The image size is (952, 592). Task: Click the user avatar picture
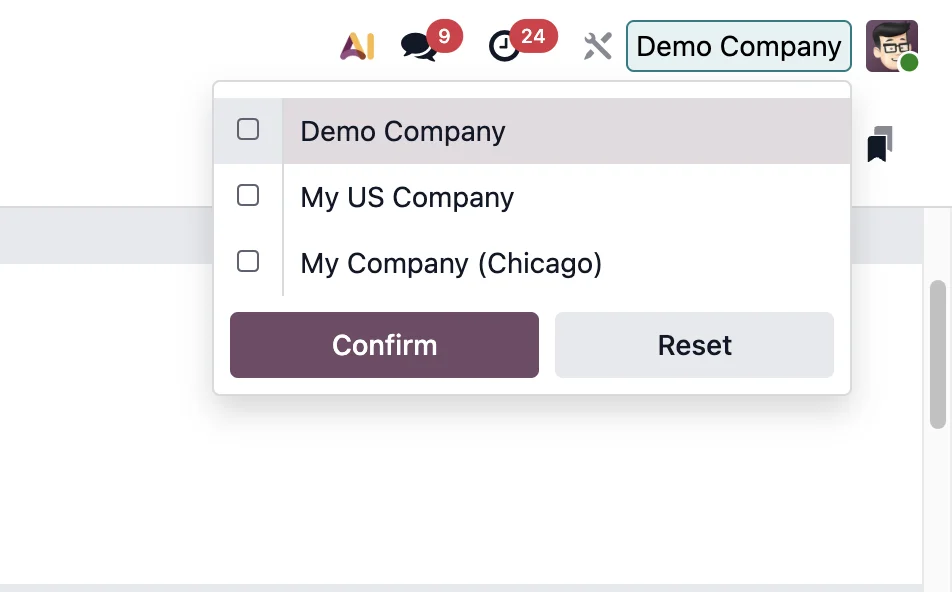tap(891, 46)
